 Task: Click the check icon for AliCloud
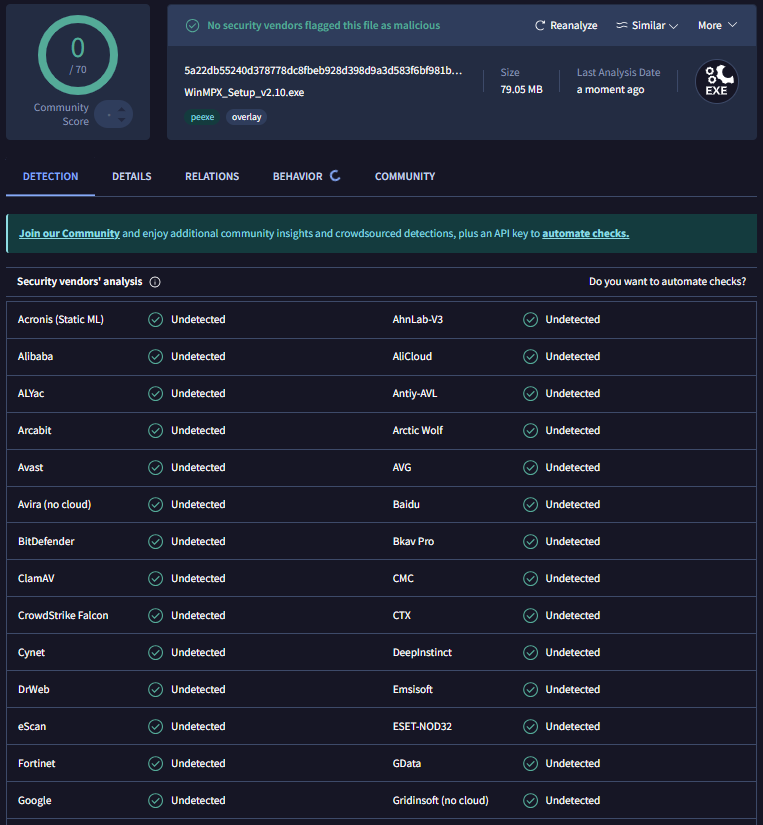[530, 356]
